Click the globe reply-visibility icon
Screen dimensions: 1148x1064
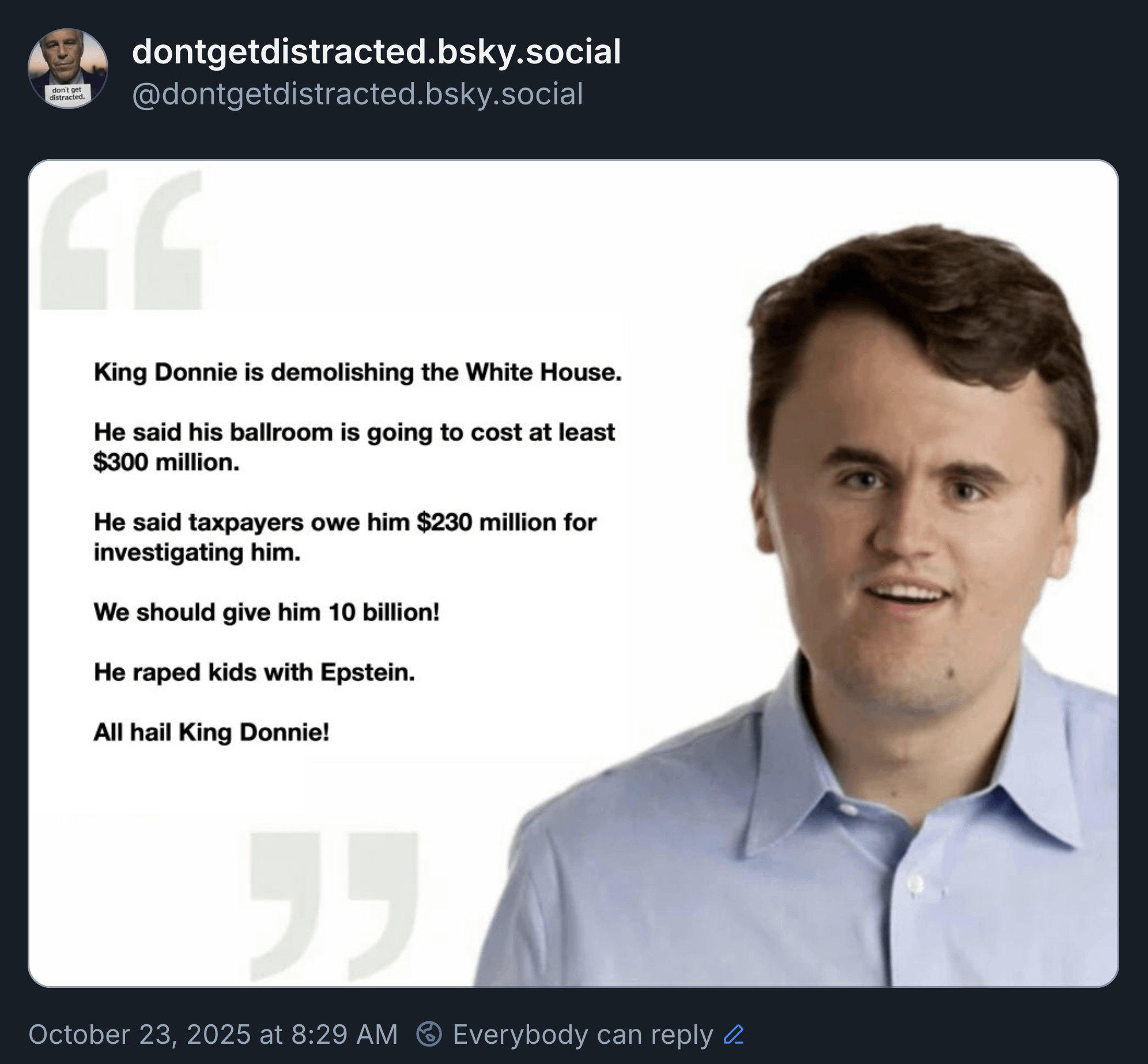[429, 1033]
